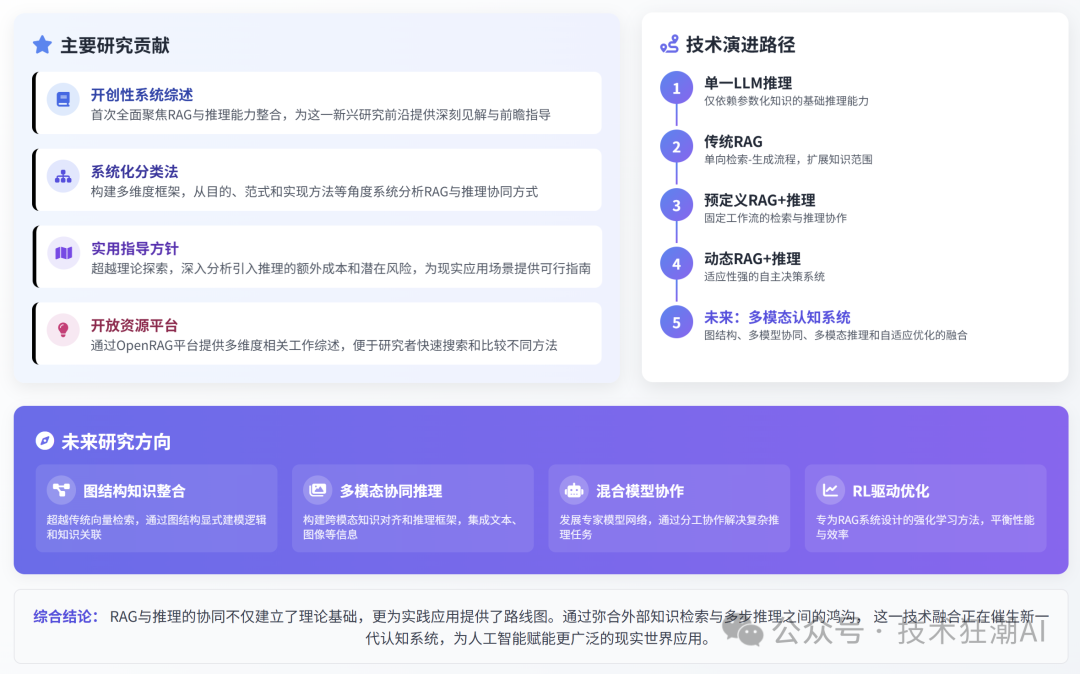Click the chart icon for RL驱动优化
This screenshot has width=1080, height=674.
(x=830, y=490)
